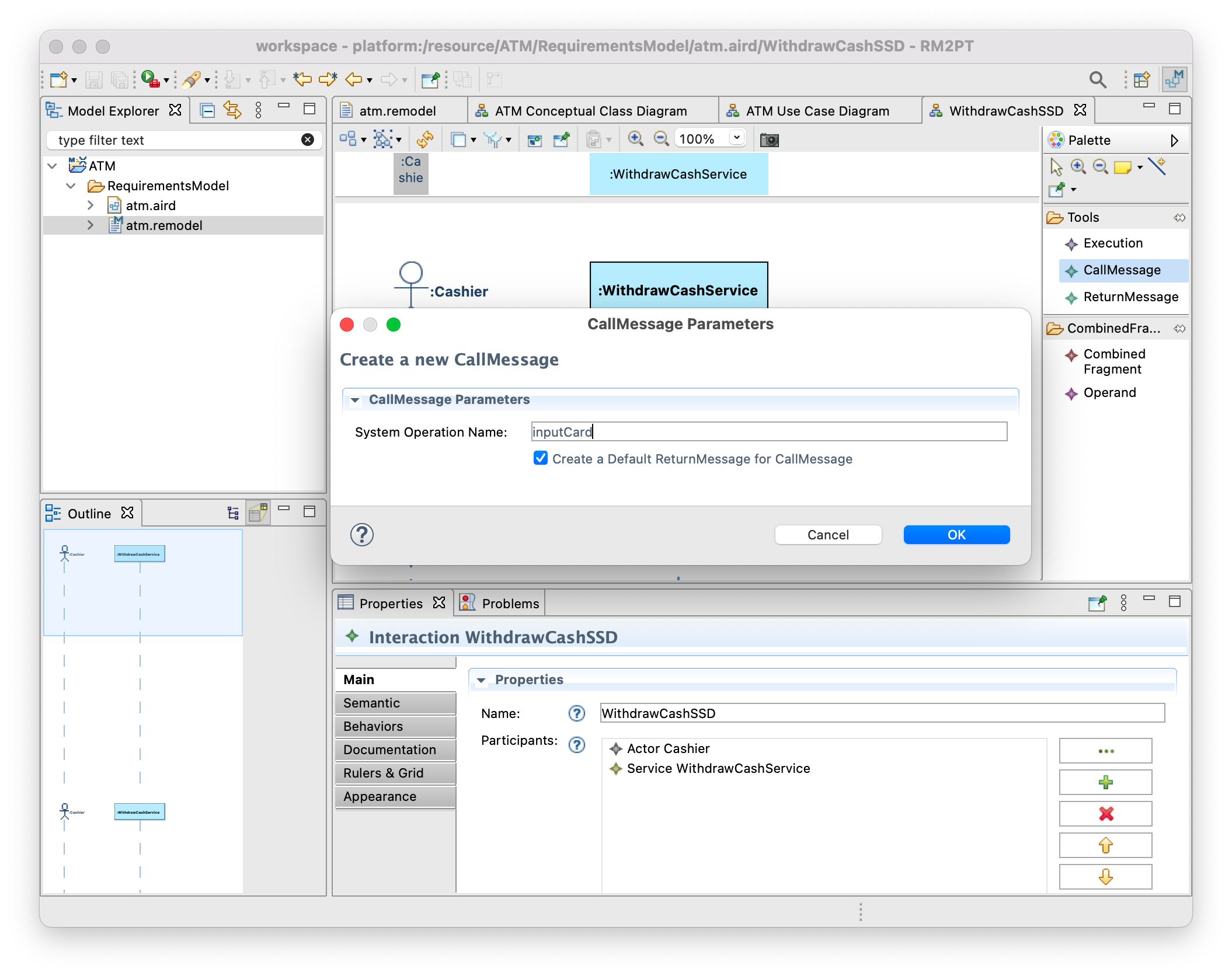Viewport: 1232px width, 976px height.
Task: Click the add participant green plus button
Action: [1106, 783]
